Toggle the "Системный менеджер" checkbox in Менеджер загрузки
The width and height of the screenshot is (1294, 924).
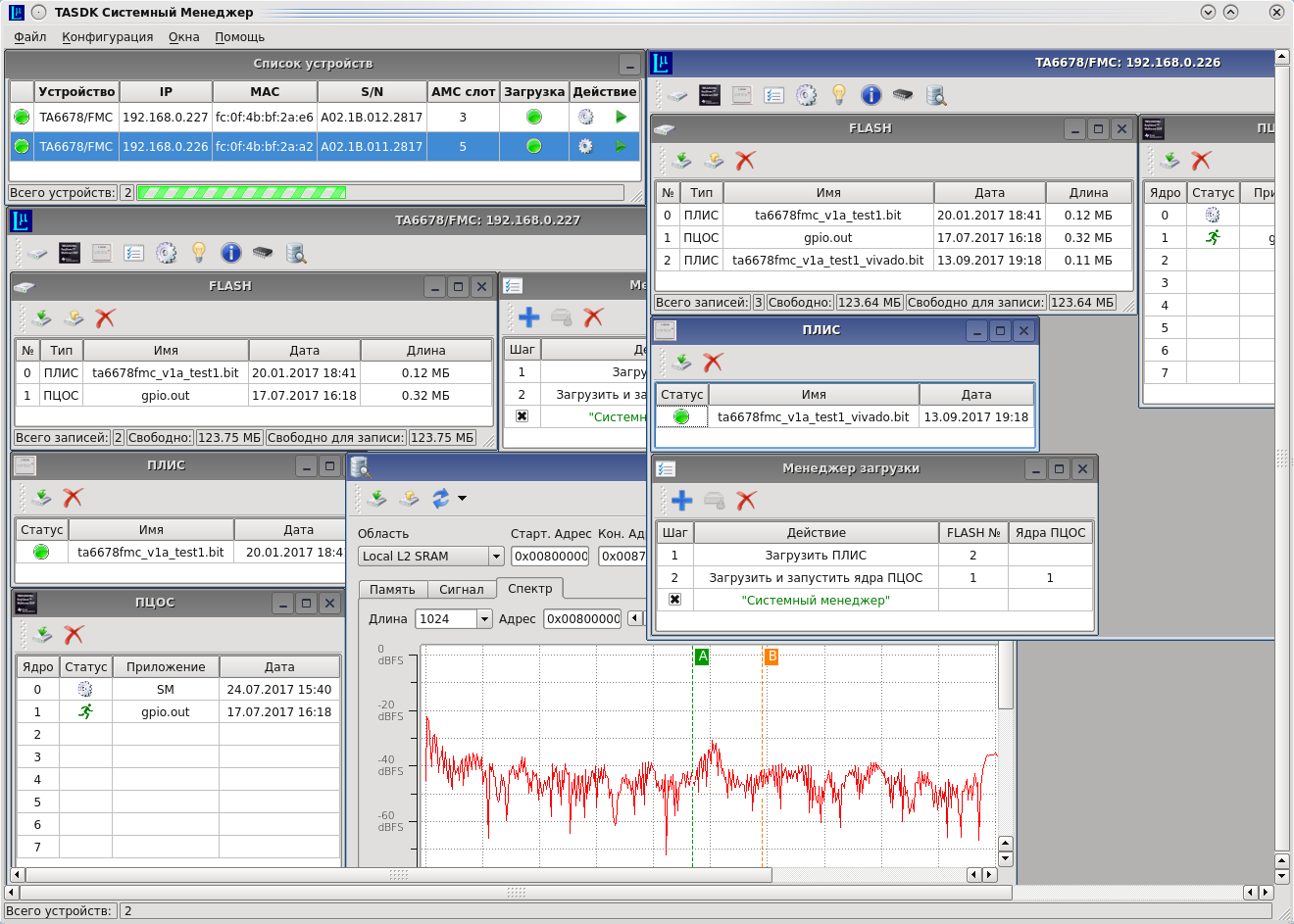674,600
